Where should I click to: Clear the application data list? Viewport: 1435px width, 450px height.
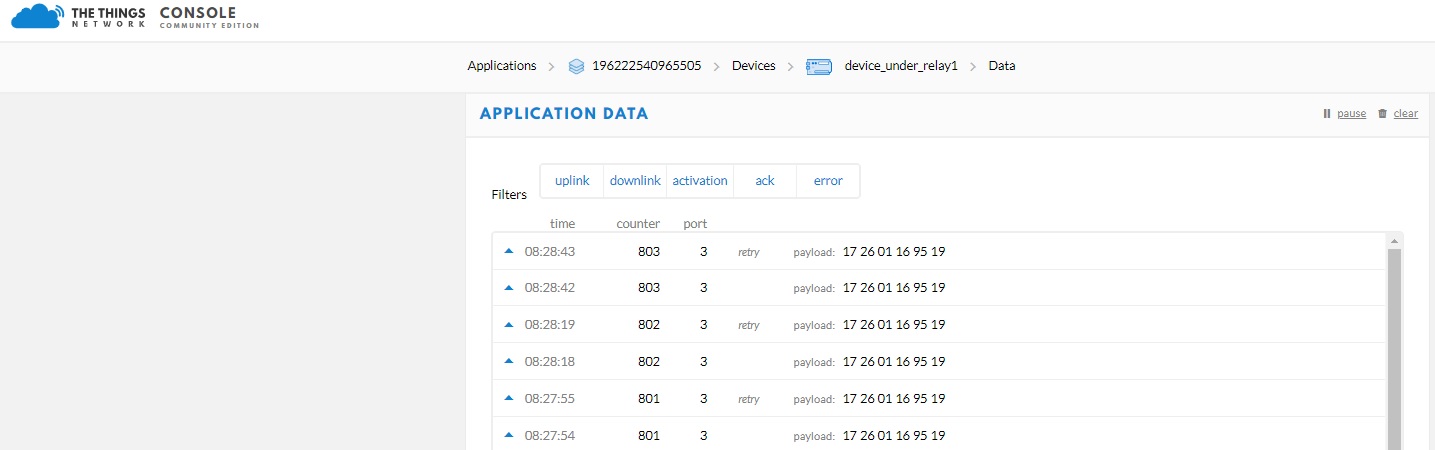click(1405, 114)
